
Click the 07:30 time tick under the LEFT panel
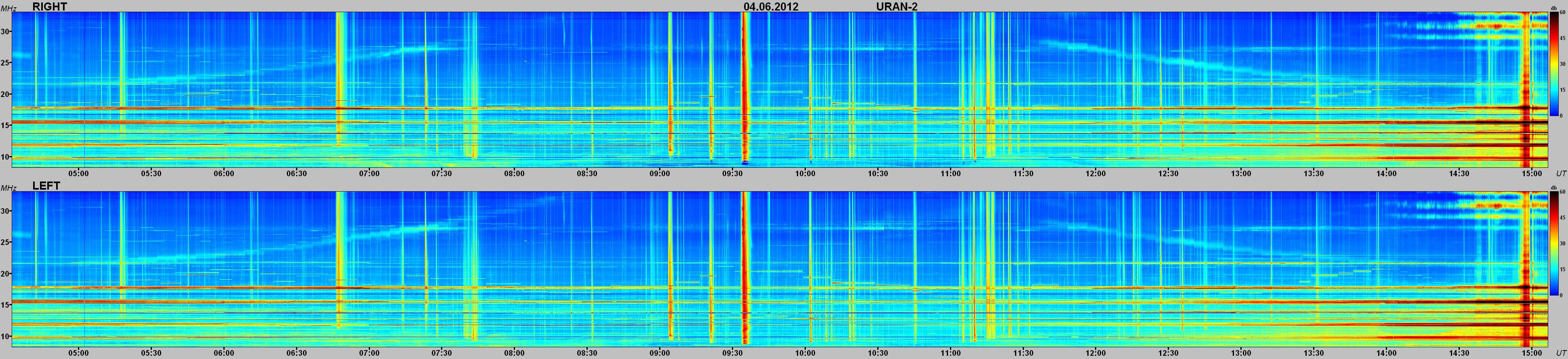(442, 353)
